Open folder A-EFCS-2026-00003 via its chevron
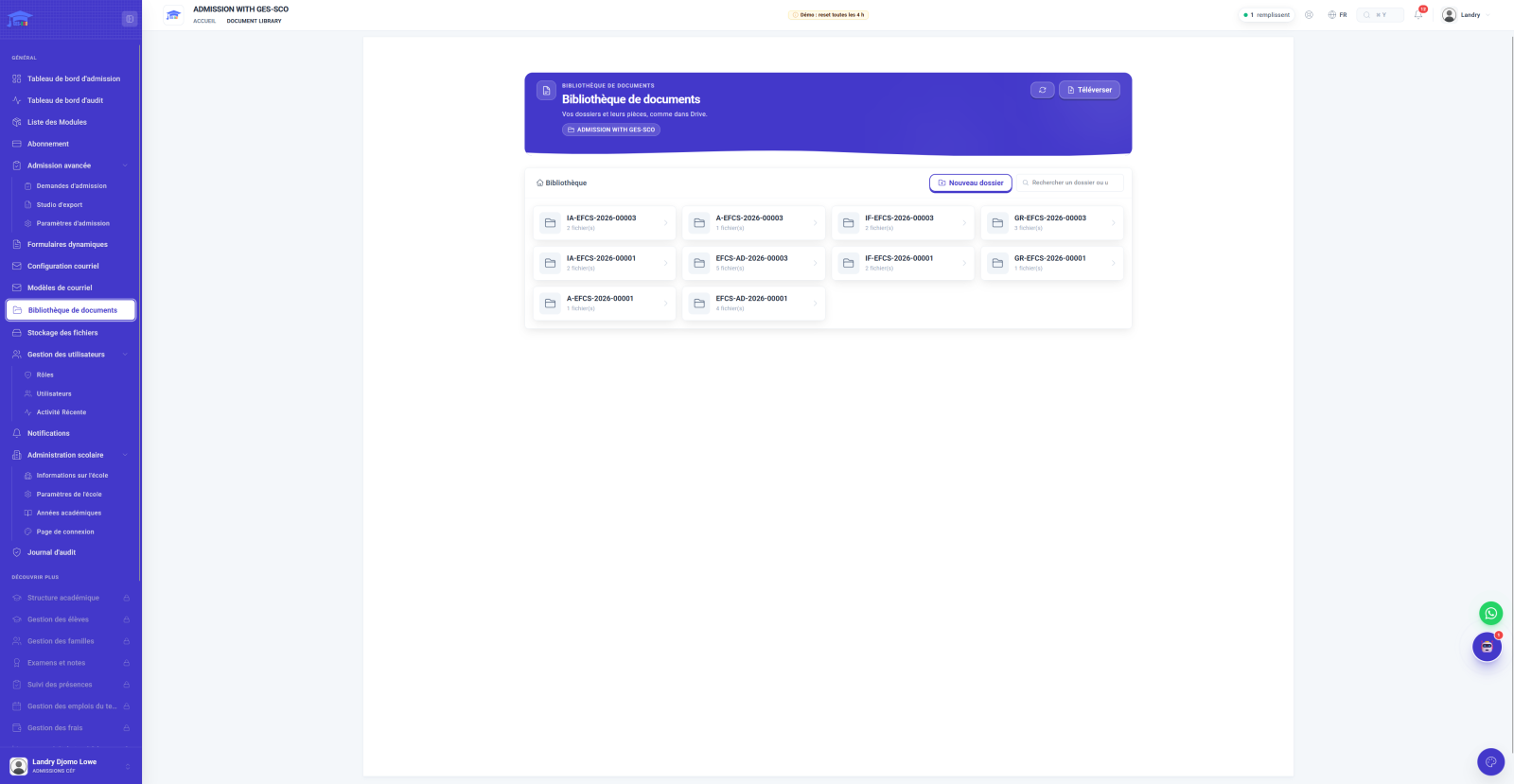Screen dimensions: 1514x784 (815, 223)
